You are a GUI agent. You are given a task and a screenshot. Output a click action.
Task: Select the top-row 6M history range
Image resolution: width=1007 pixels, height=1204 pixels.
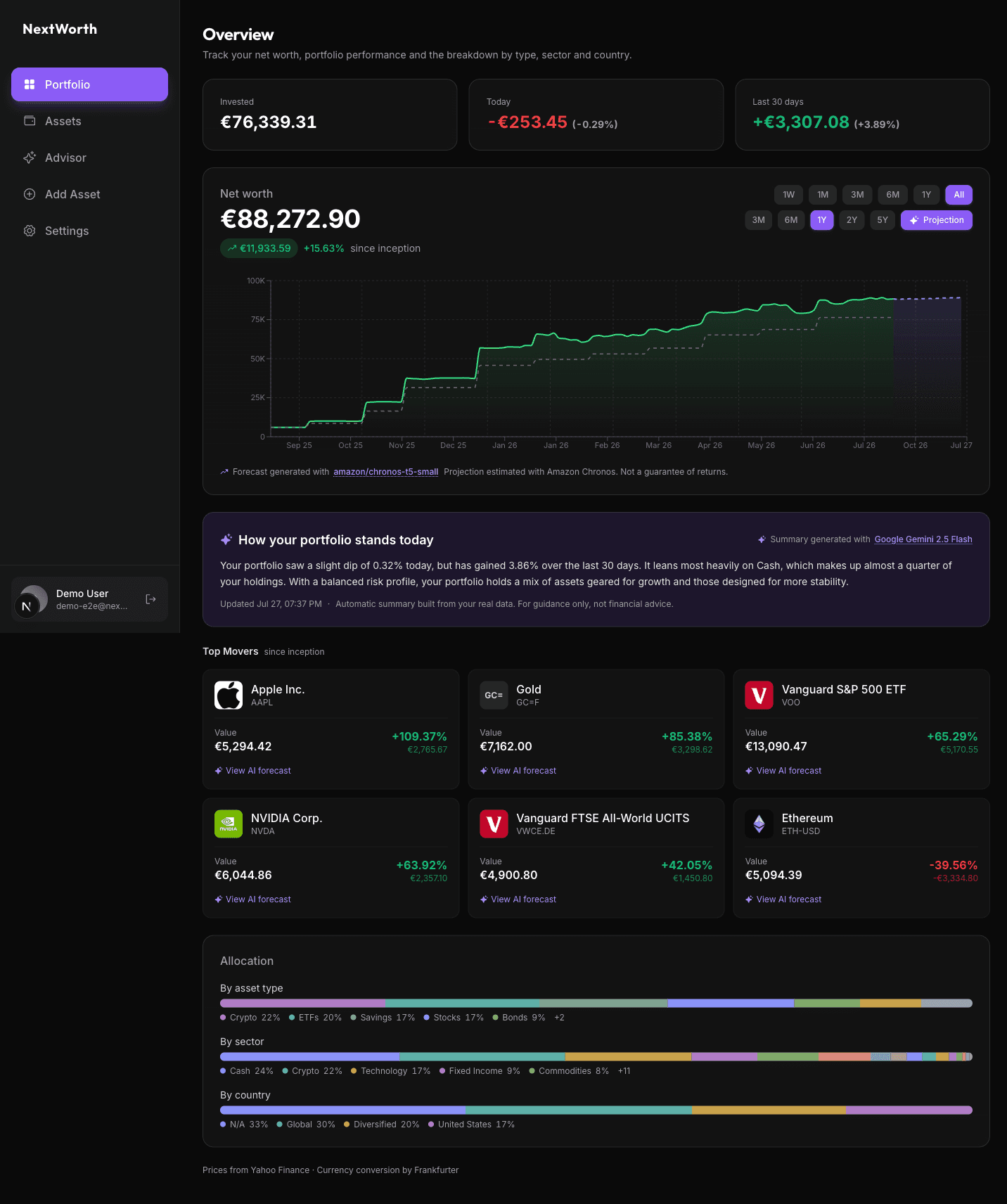coord(892,195)
